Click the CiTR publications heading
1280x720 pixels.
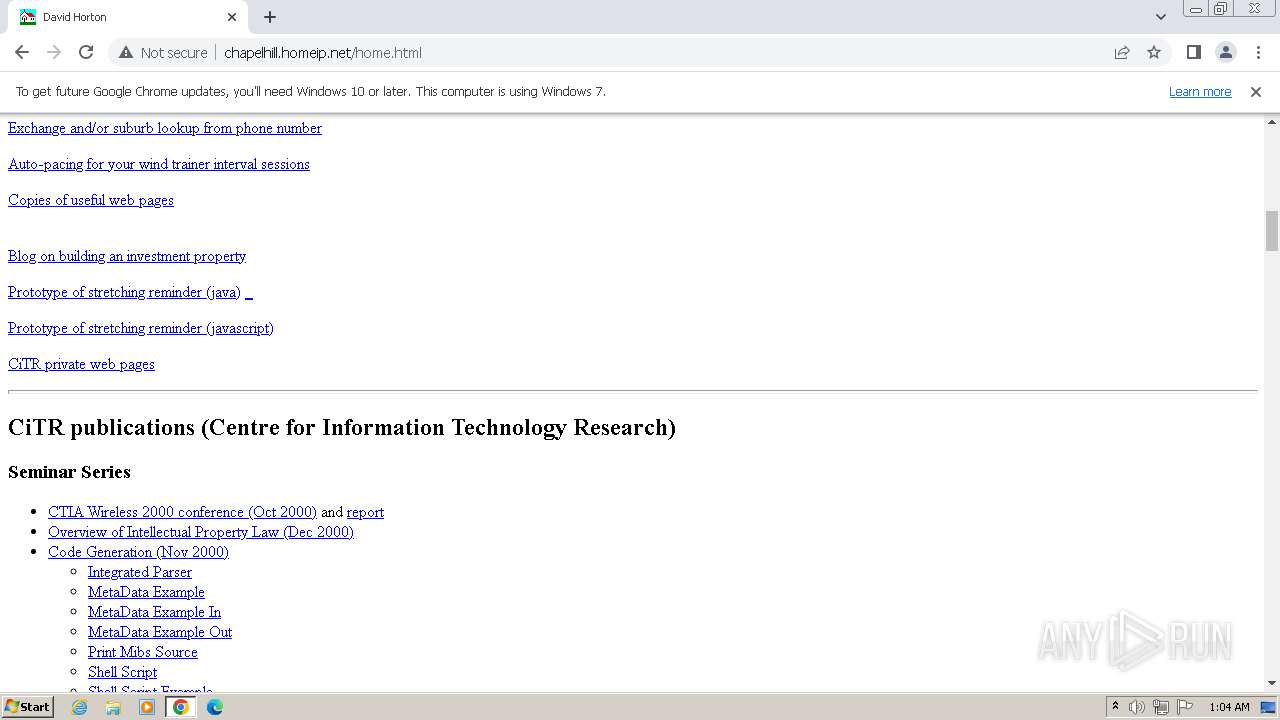(x=342, y=427)
